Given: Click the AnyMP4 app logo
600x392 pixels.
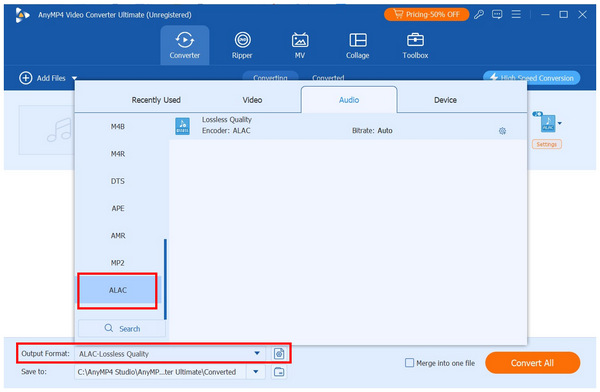Looking at the screenshot, I should (23, 15).
